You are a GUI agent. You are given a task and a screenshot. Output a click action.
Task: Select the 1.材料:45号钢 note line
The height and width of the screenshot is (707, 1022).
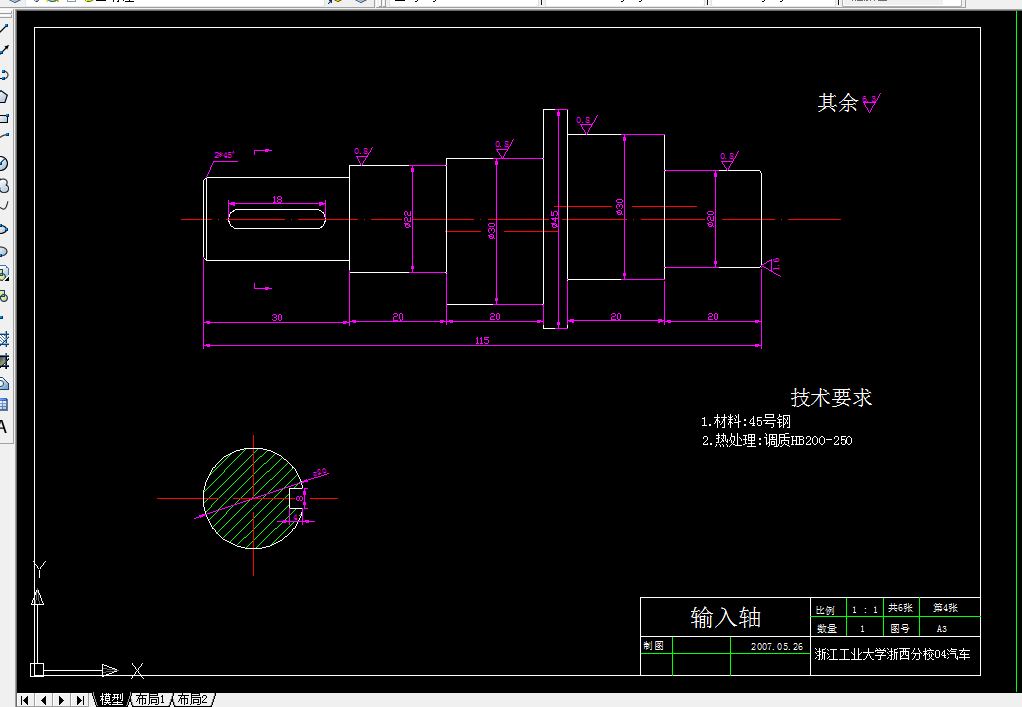(x=746, y=422)
